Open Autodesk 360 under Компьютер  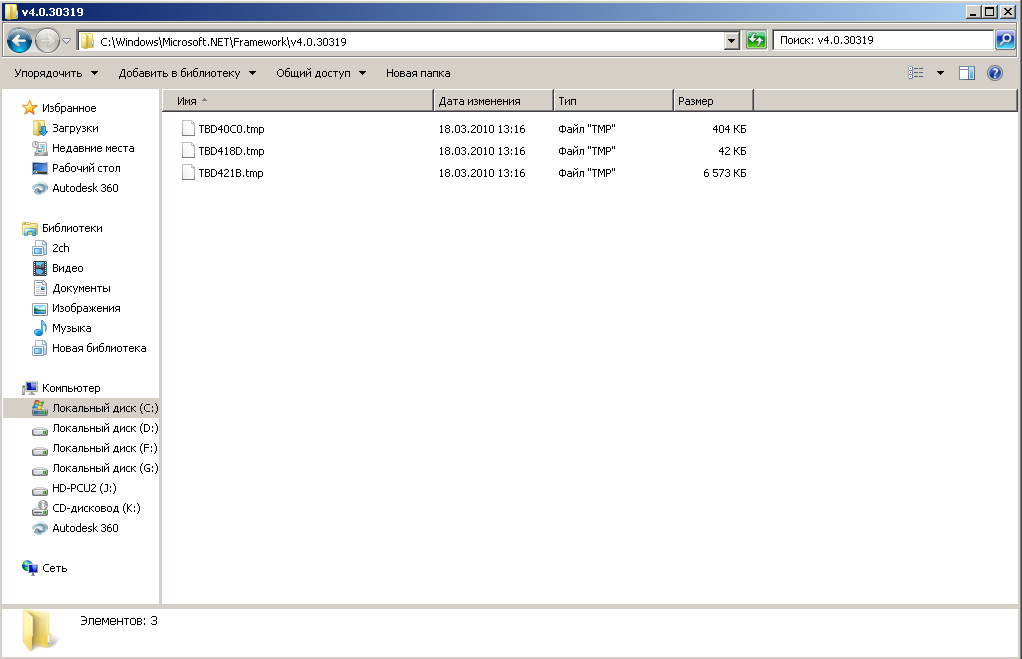(x=85, y=529)
